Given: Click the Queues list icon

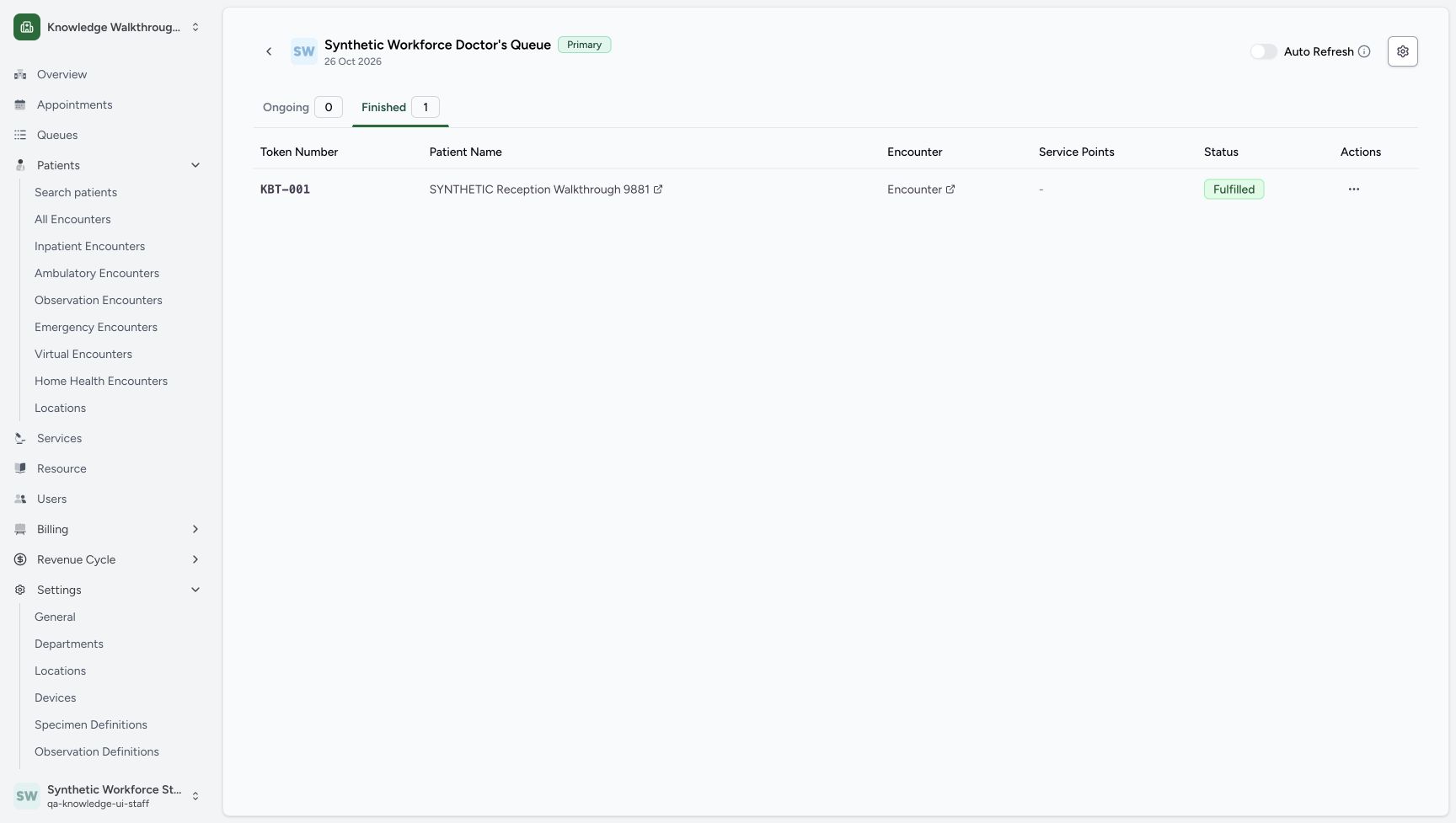Looking at the screenshot, I should 20,135.
